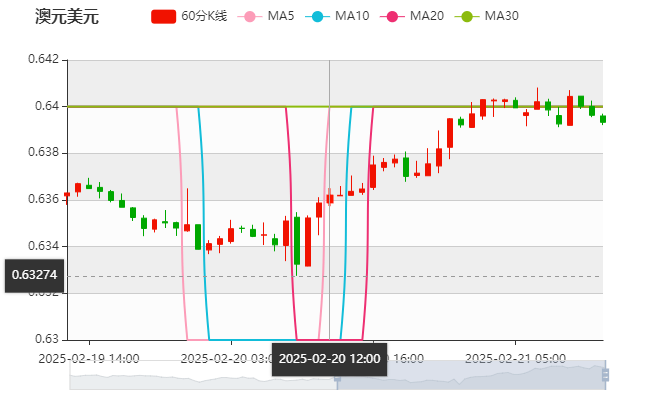Viewport: 670px width, 400px height.
Task: Click the 2025-02-21 05:00 x-axis label
Action: [x=515, y=358]
